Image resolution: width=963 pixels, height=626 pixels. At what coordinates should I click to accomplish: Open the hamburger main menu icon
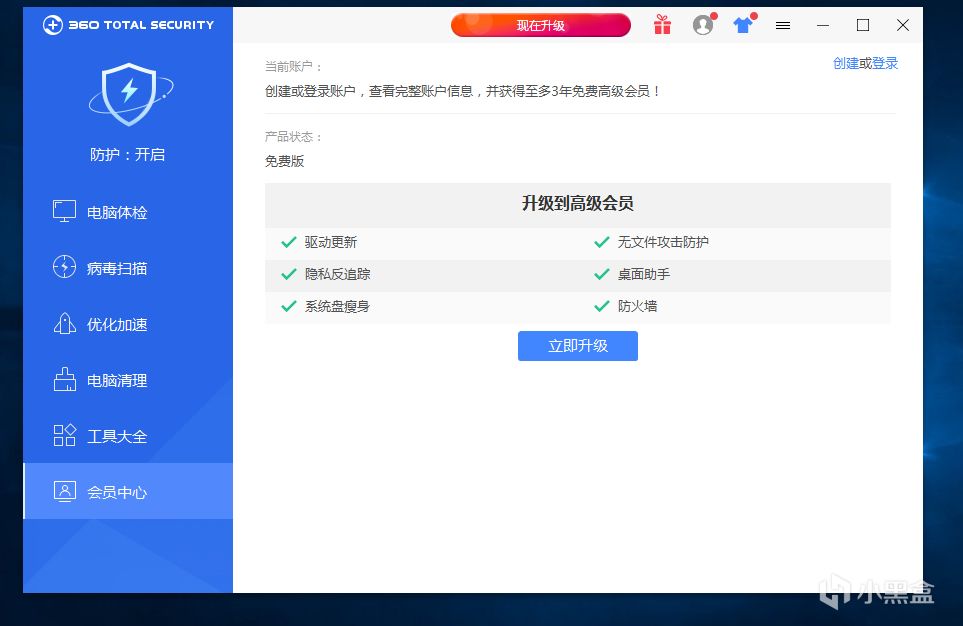point(782,25)
